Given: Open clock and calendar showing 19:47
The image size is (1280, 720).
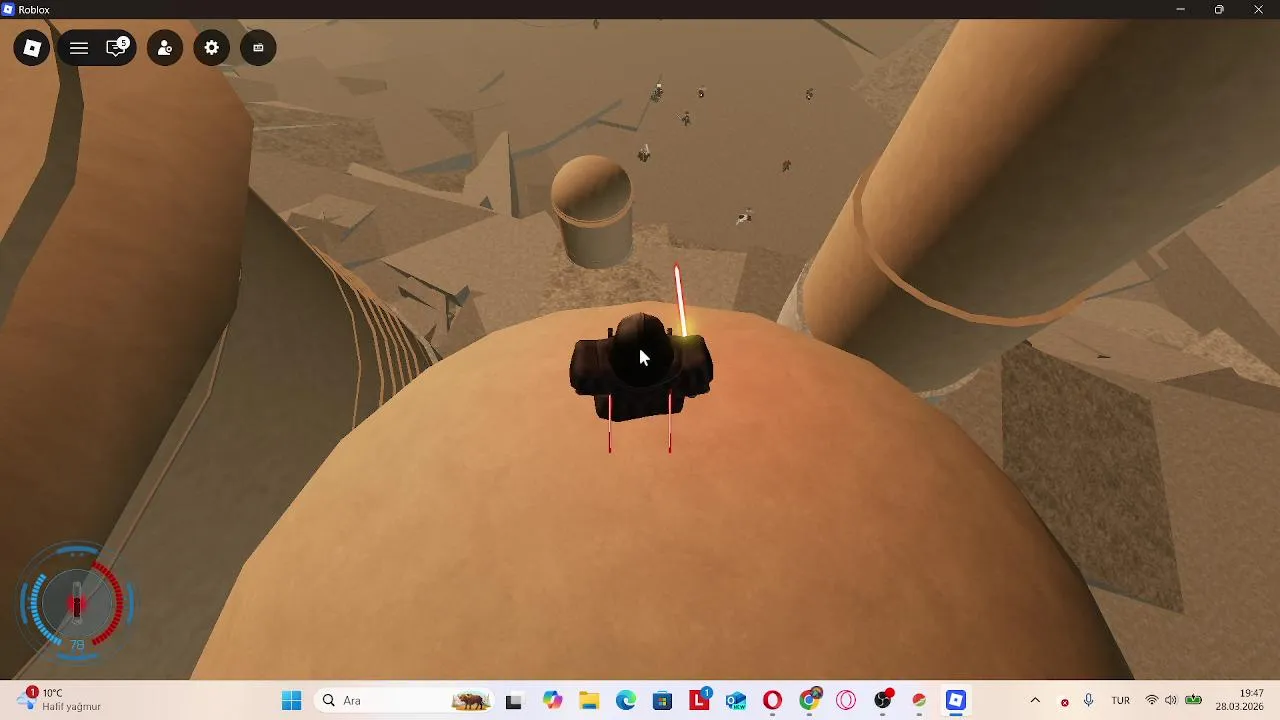Looking at the screenshot, I should (1239, 700).
